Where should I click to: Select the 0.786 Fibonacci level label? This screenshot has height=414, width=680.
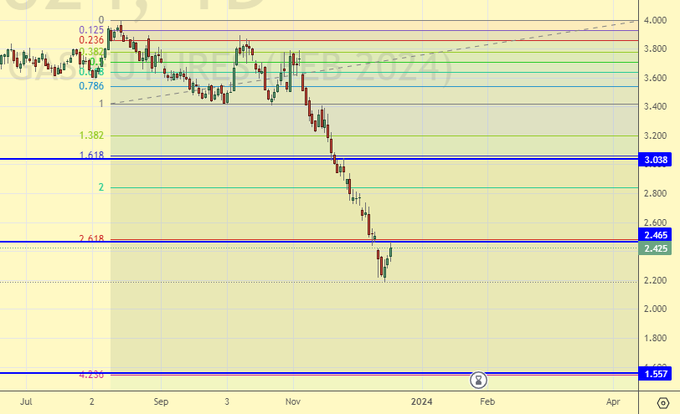(91, 86)
